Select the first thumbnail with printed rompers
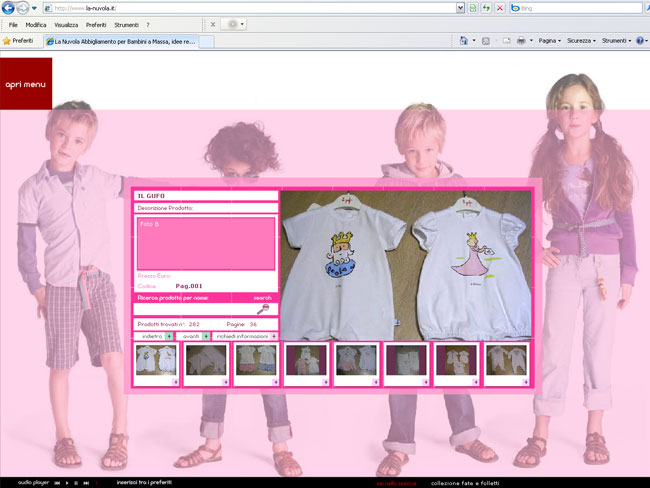650x488 pixels. point(156,360)
